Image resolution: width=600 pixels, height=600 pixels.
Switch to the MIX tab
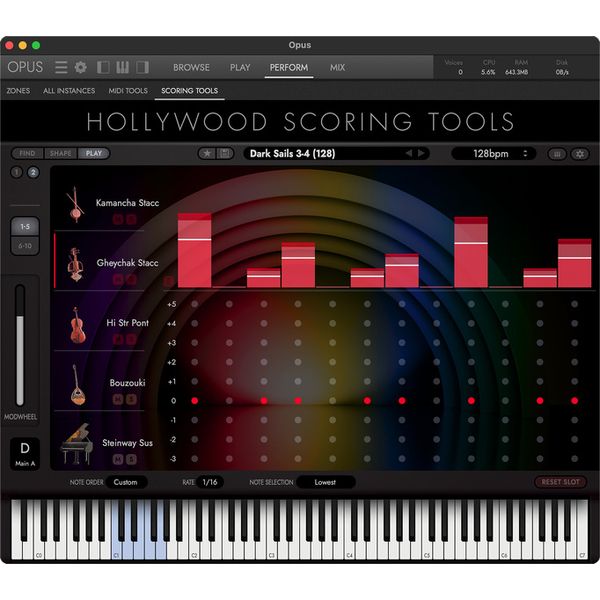pyautogui.click(x=337, y=67)
